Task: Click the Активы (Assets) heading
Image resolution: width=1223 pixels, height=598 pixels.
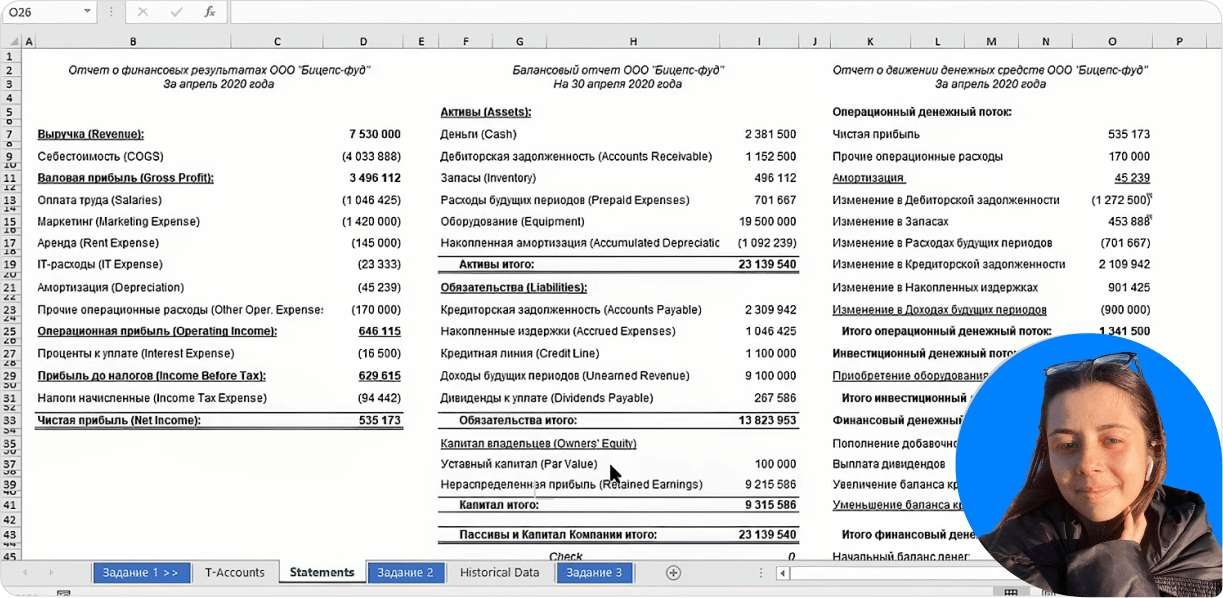Action: 485,112
